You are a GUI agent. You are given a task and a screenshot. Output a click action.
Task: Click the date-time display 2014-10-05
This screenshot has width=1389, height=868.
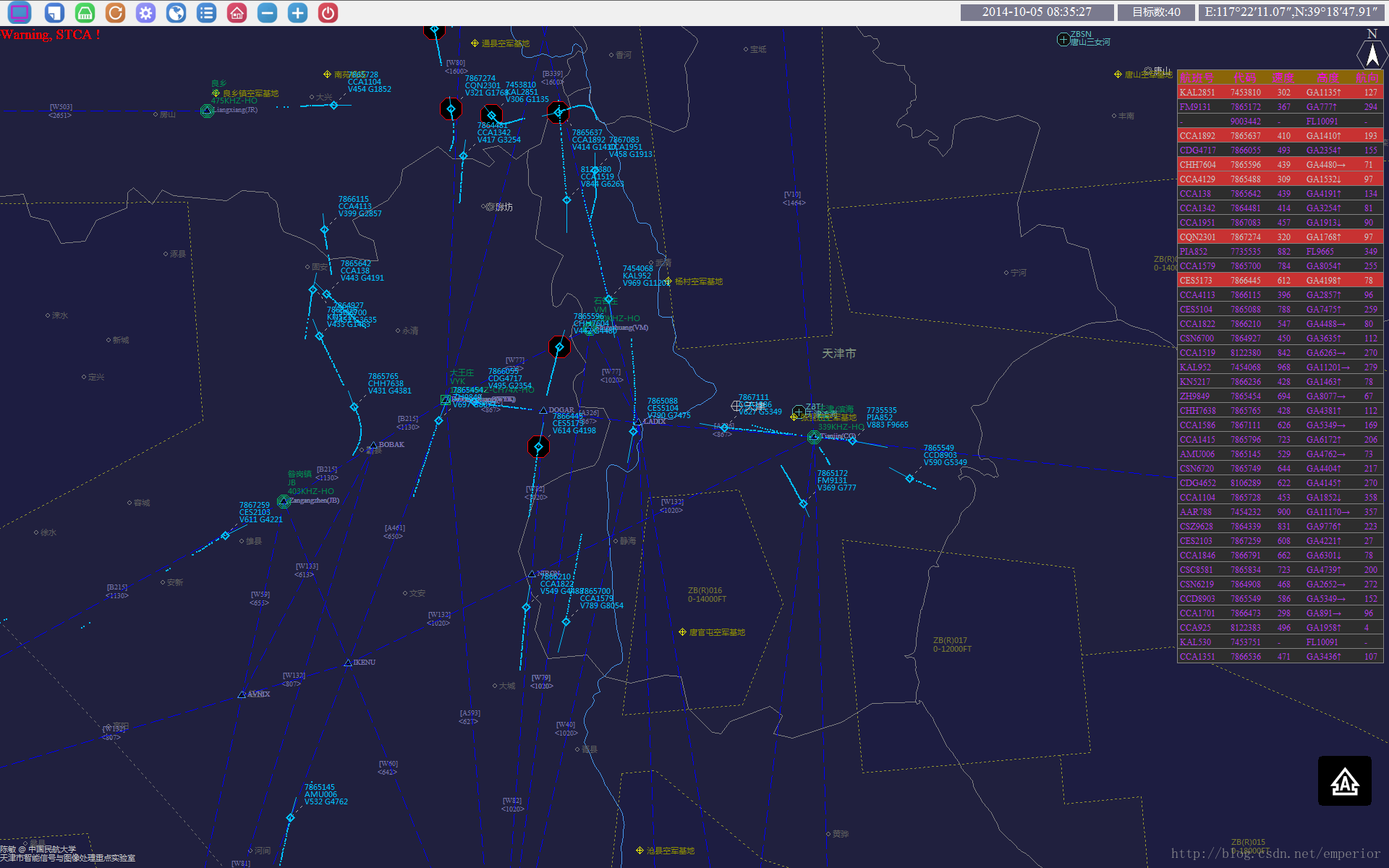pyautogui.click(x=1037, y=12)
